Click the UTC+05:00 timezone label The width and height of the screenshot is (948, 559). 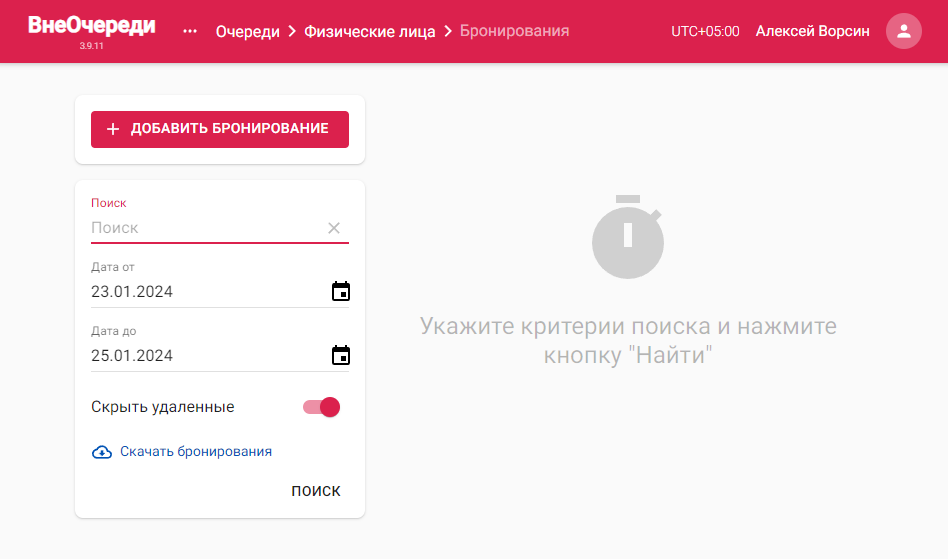tap(705, 31)
